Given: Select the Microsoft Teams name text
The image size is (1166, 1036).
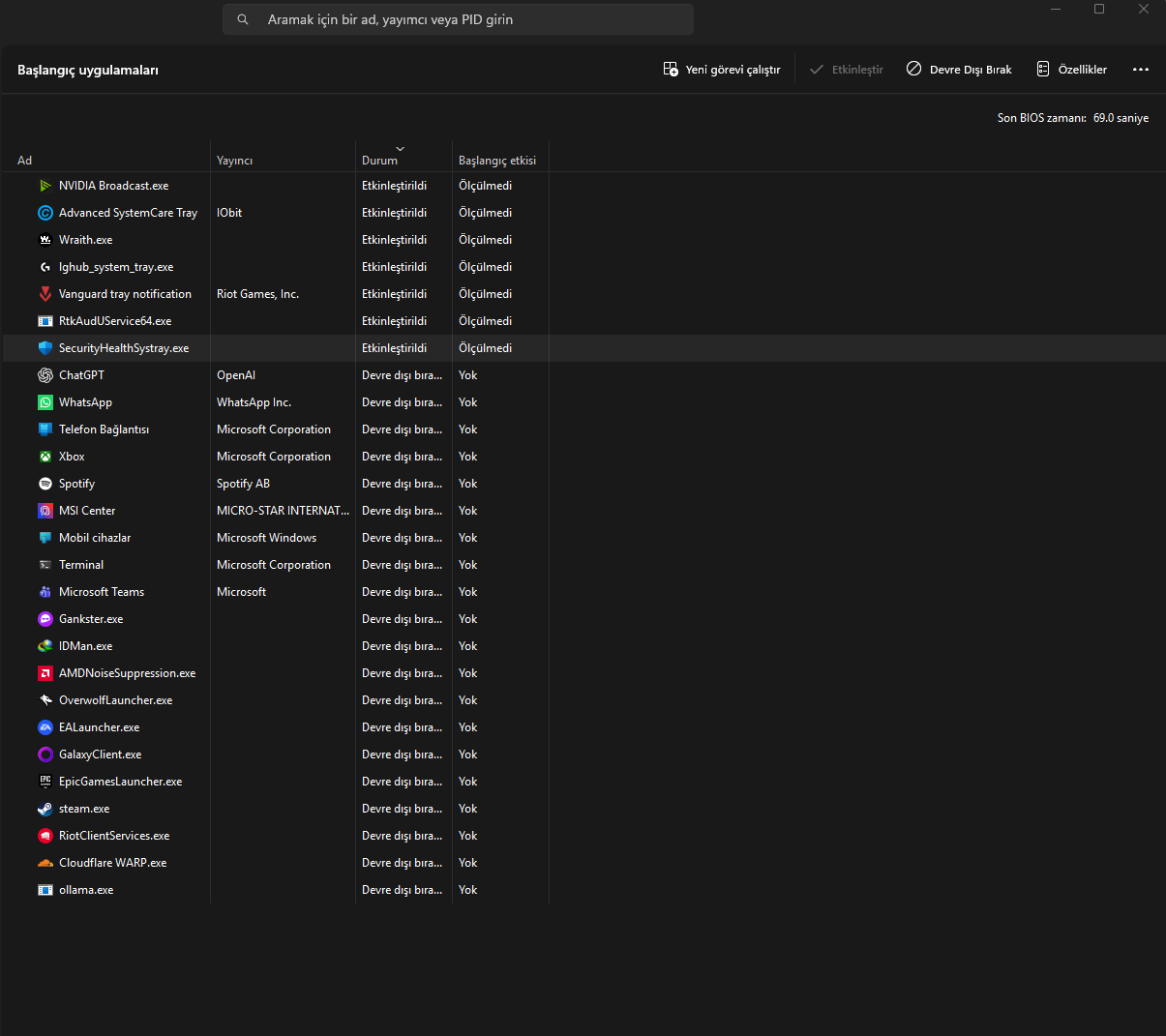Looking at the screenshot, I should [102, 592].
